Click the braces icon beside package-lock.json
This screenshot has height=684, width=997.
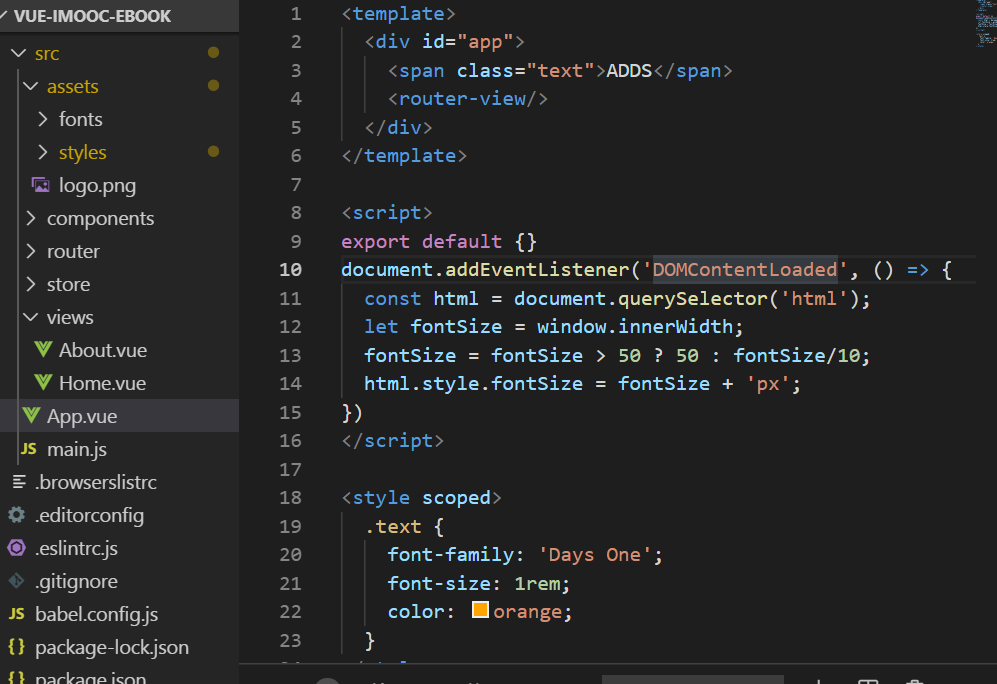[17, 647]
